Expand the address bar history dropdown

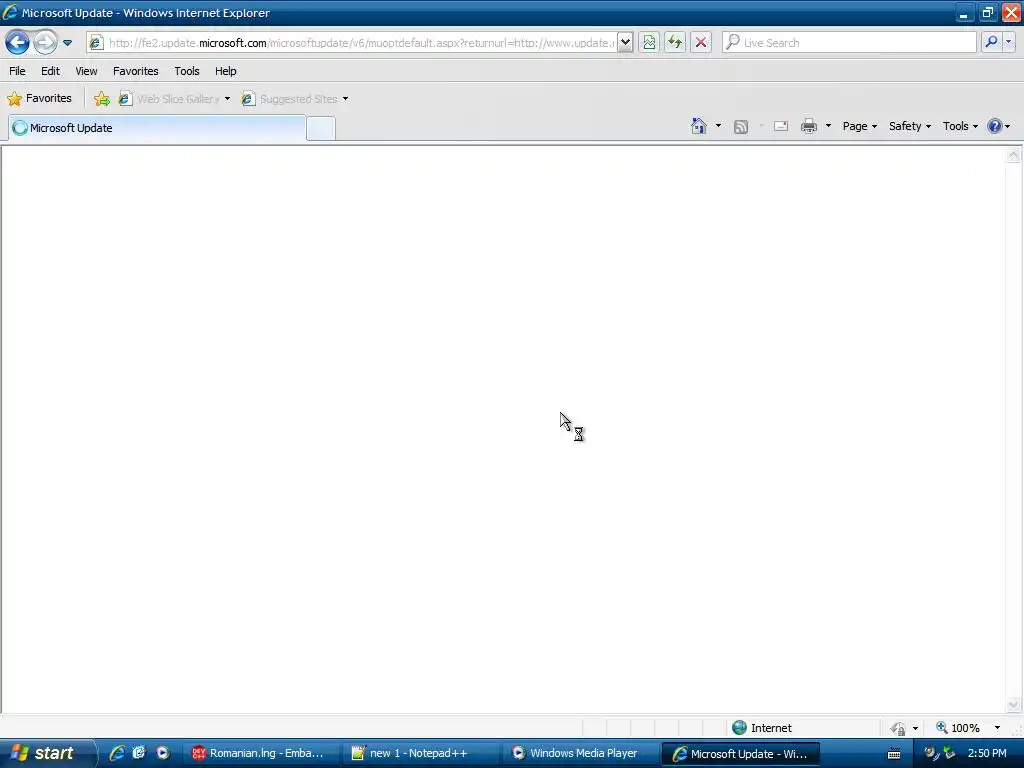625,43
